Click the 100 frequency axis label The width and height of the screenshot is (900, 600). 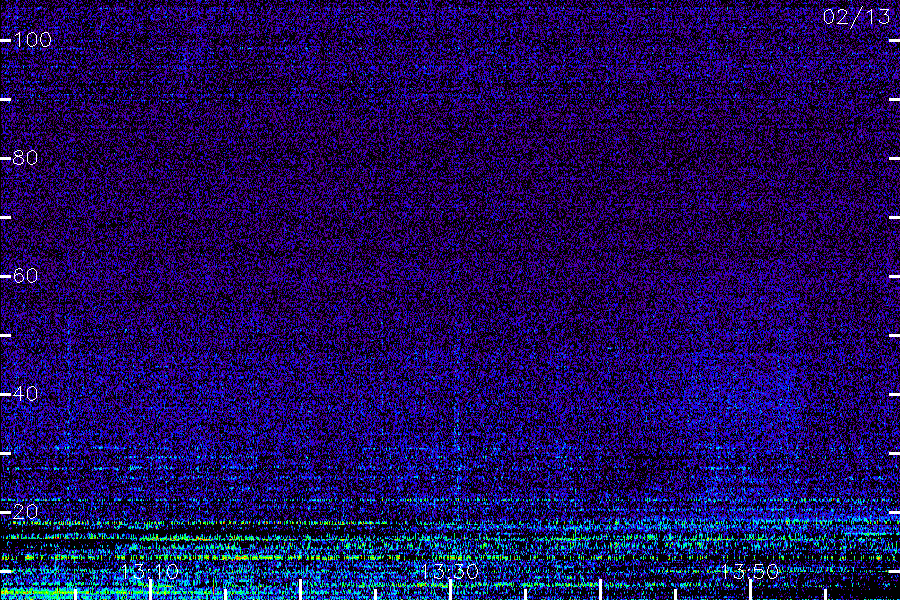coord(32,40)
